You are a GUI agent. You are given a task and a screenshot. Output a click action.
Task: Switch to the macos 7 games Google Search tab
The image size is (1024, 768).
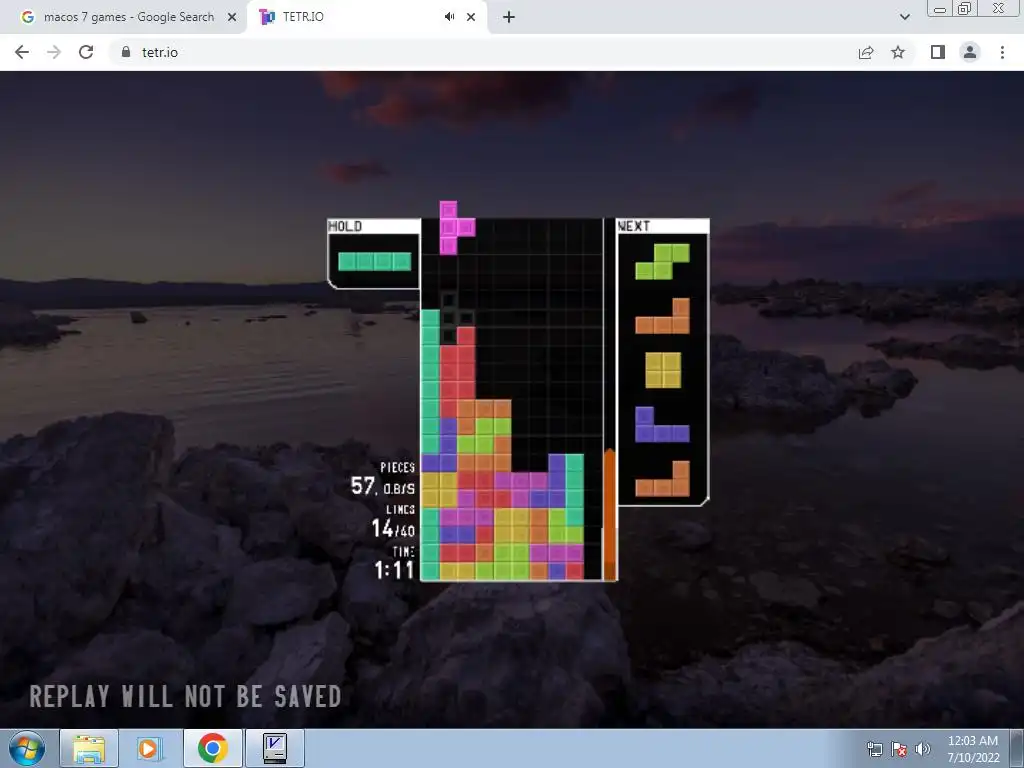(x=127, y=17)
